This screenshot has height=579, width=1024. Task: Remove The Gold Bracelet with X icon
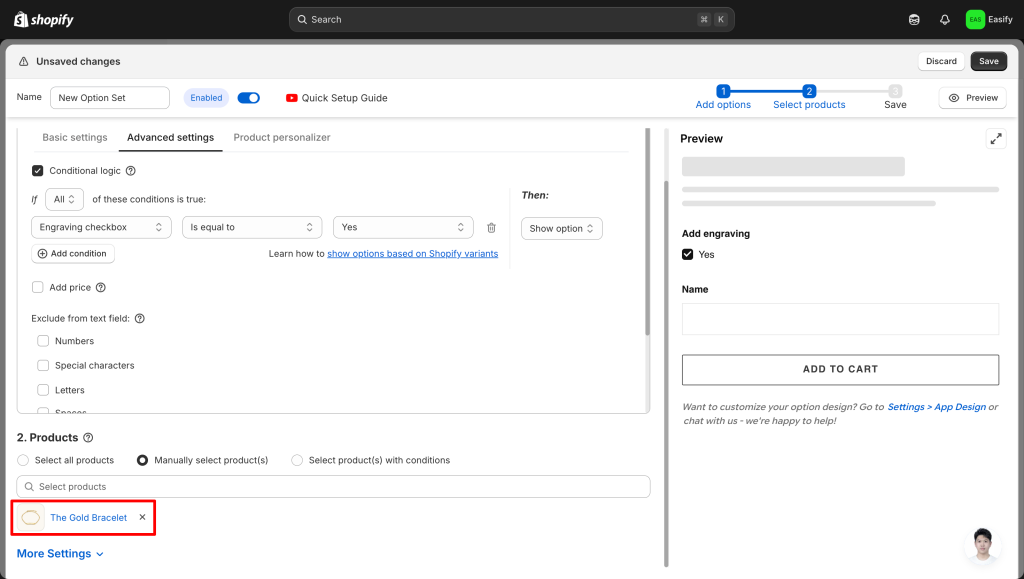[142, 517]
